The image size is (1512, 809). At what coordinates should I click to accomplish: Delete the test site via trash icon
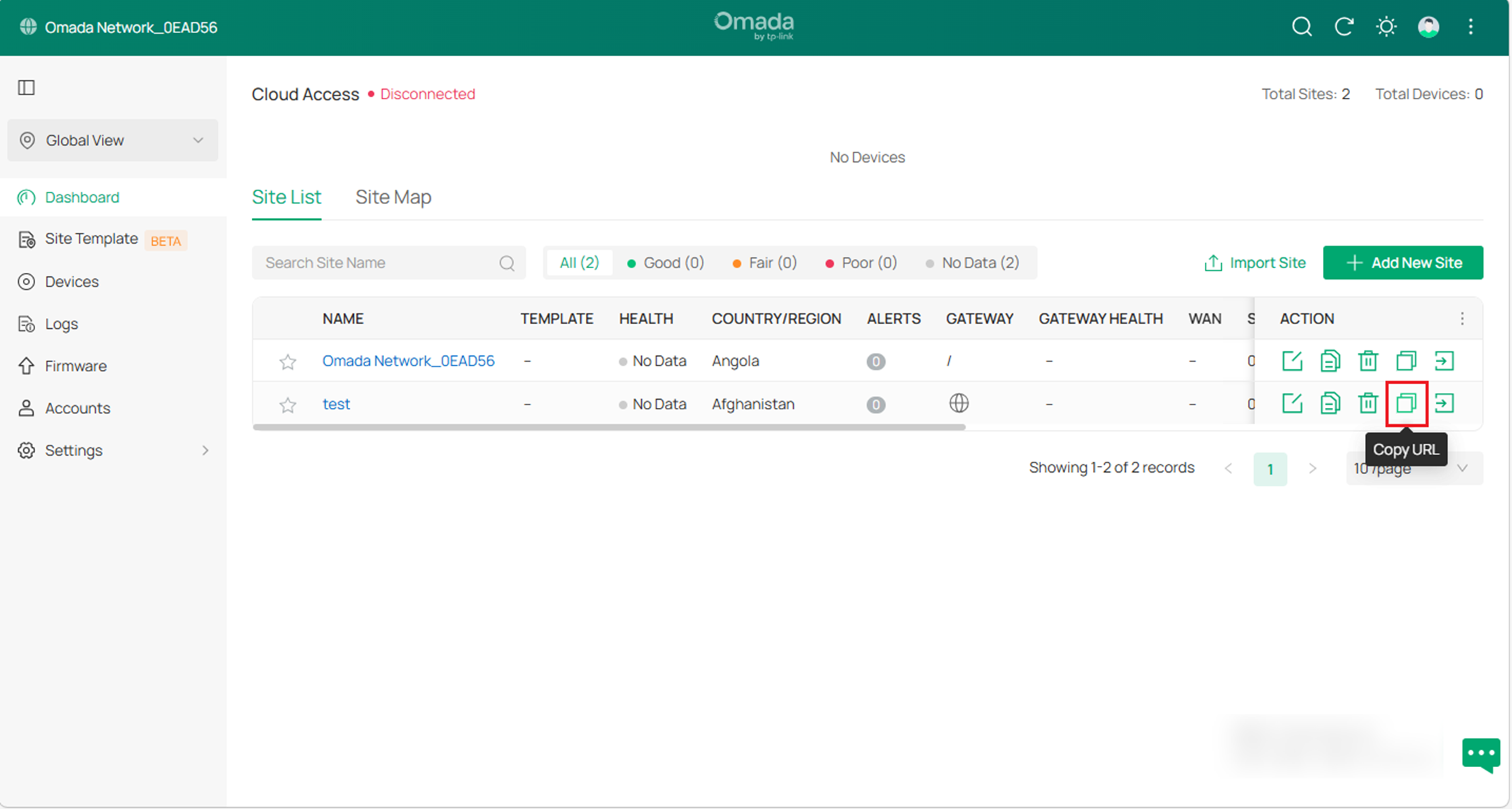coord(1368,404)
